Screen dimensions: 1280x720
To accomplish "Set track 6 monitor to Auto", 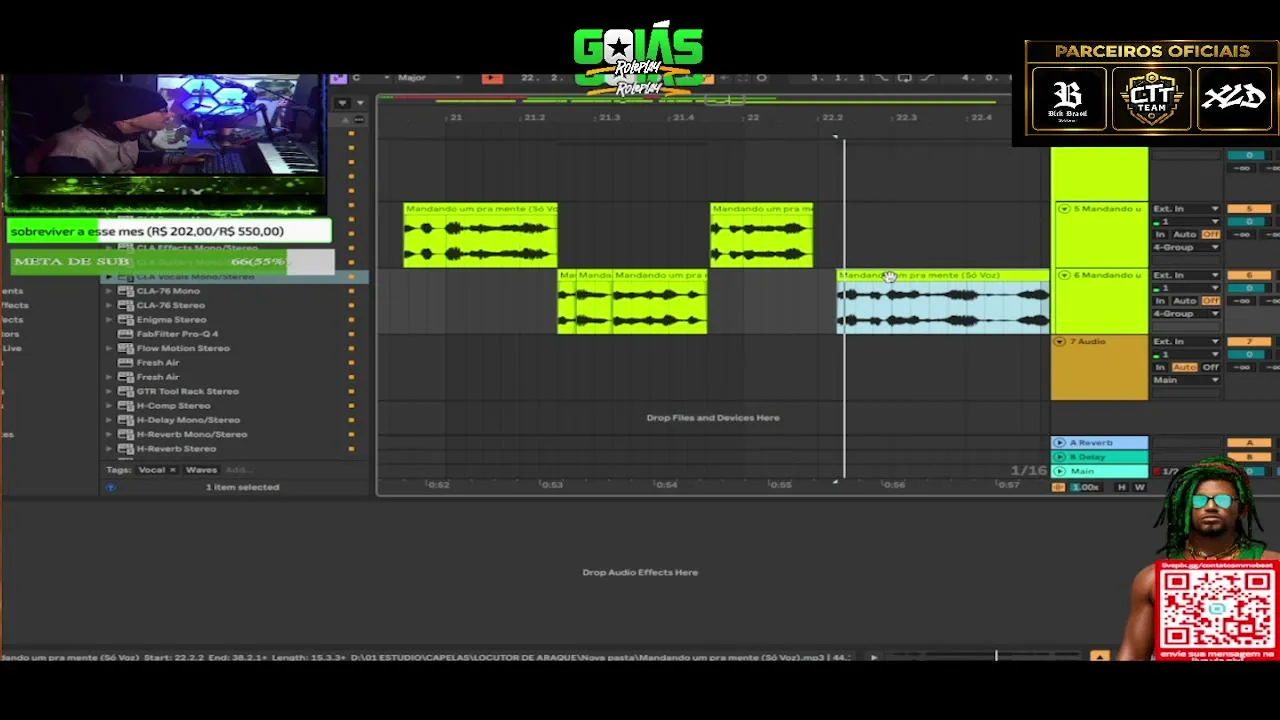I will tap(1184, 301).
